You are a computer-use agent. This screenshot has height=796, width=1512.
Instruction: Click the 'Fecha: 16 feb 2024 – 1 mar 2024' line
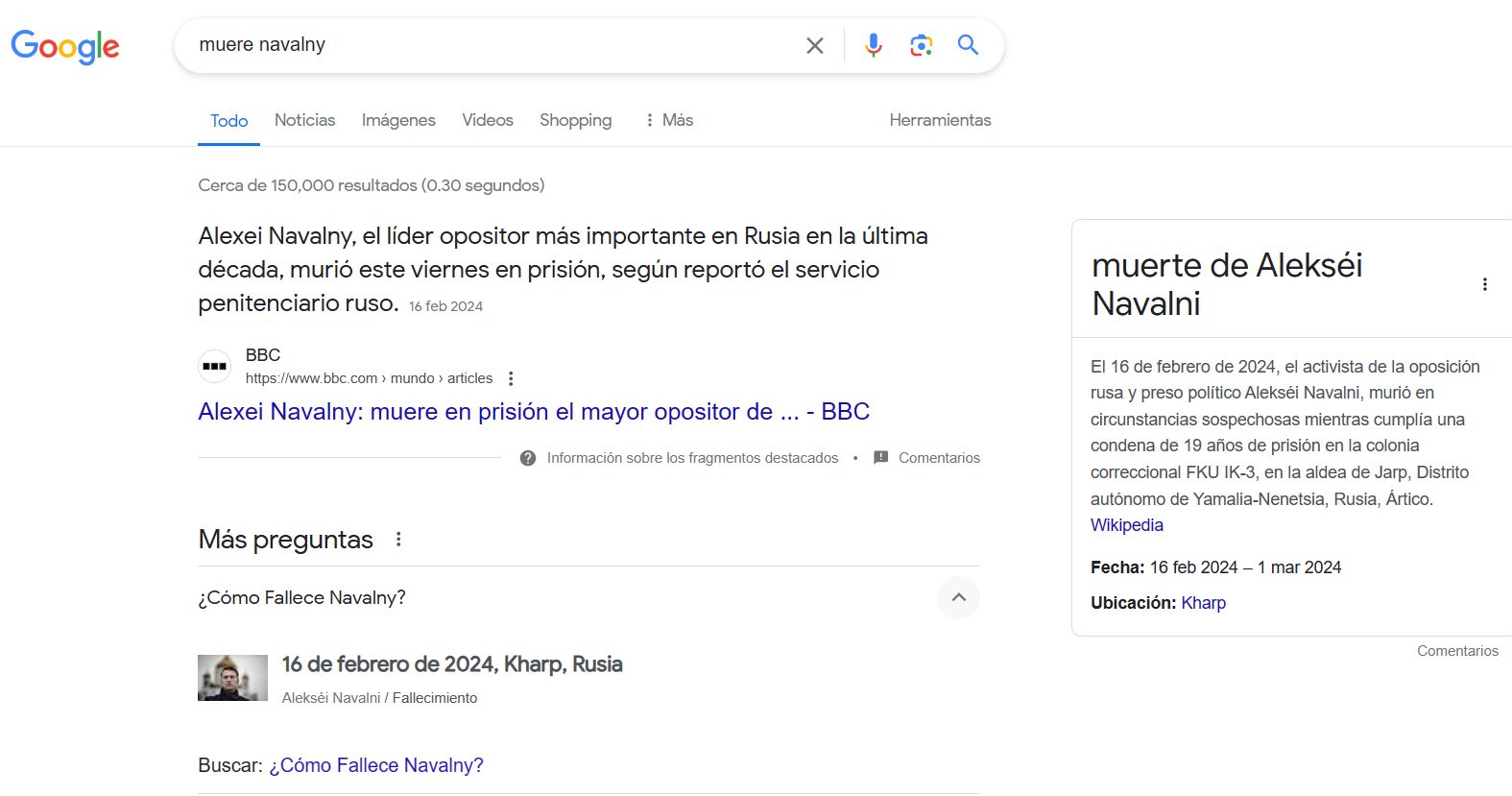1215,567
